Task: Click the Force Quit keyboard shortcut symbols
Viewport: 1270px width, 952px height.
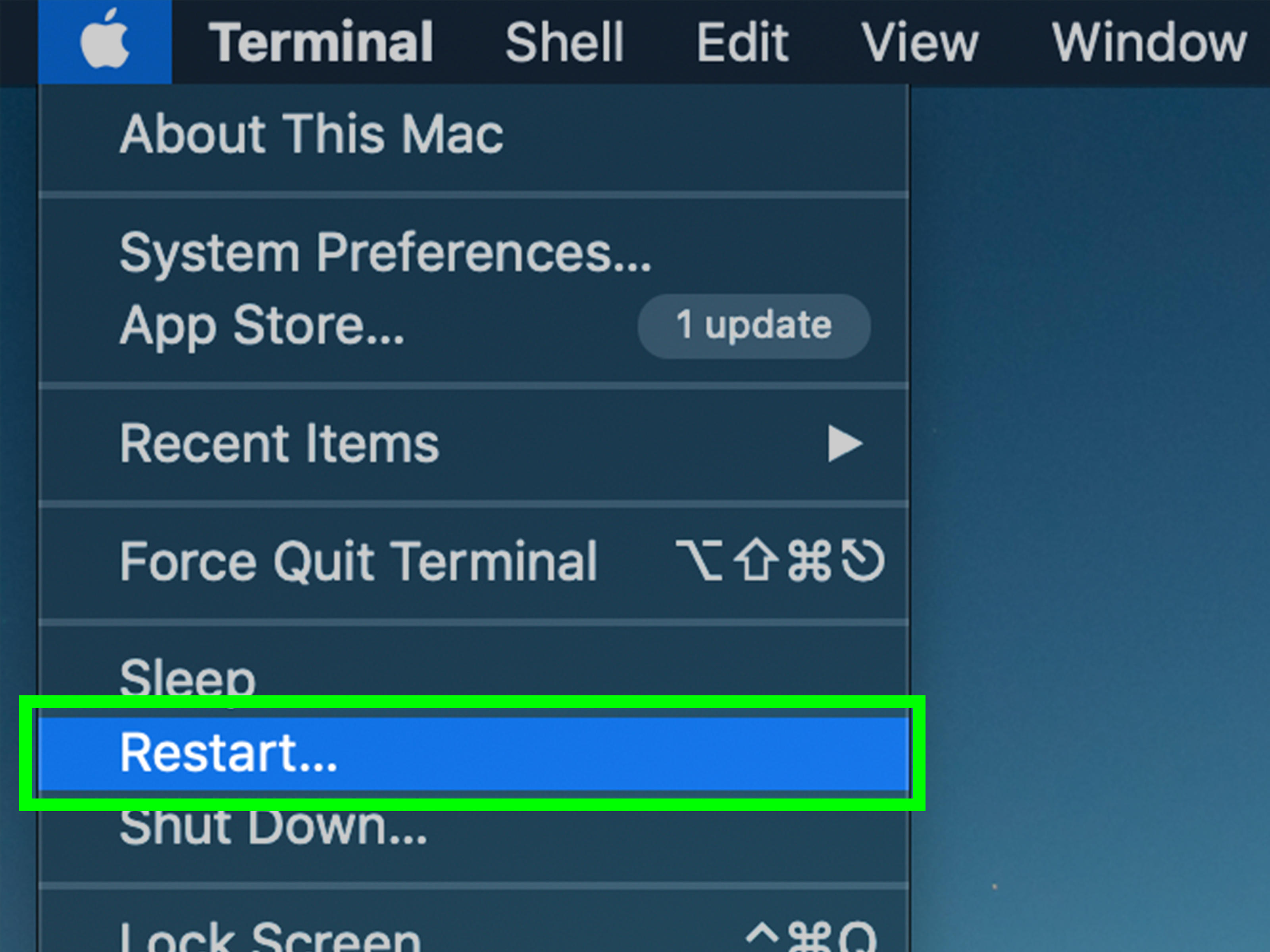Action: click(x=780, y=560)
